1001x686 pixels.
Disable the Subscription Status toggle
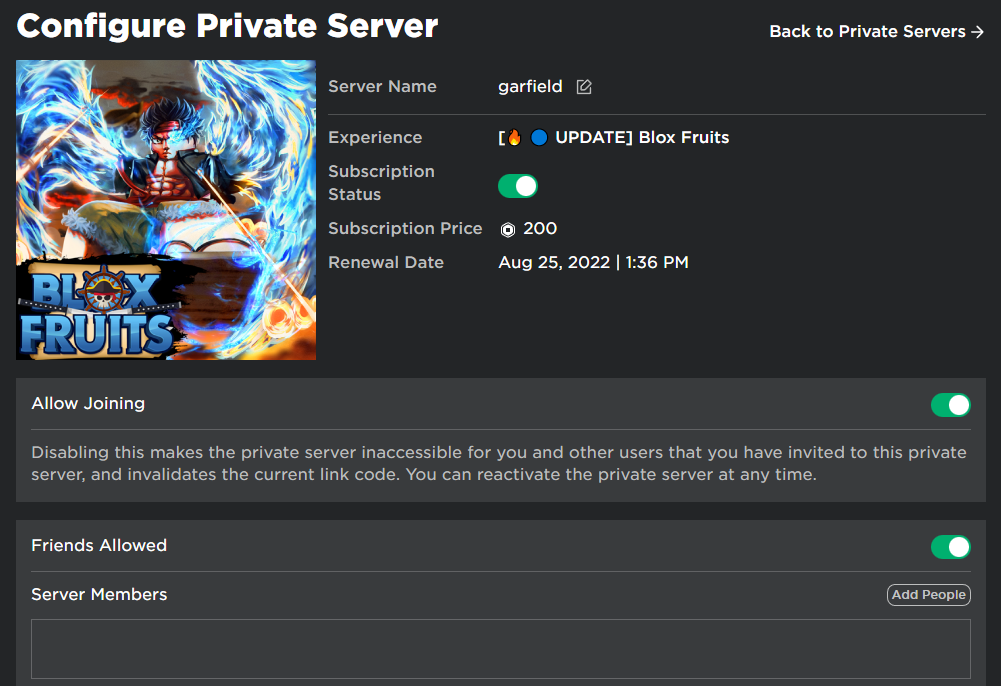click(x=518, y=186)
